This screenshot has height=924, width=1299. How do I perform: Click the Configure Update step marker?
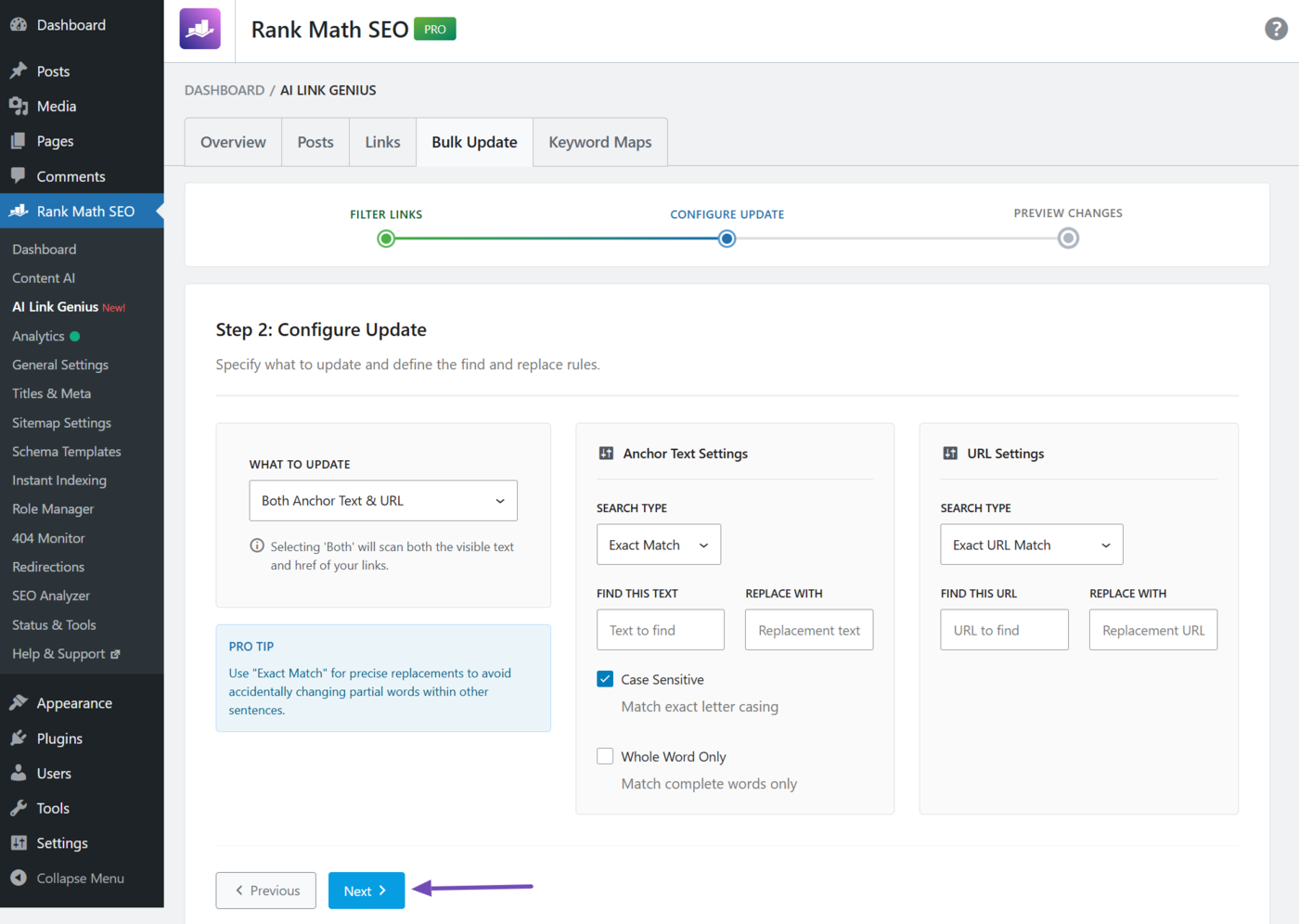pyautogui.click(x=727, y=238)
